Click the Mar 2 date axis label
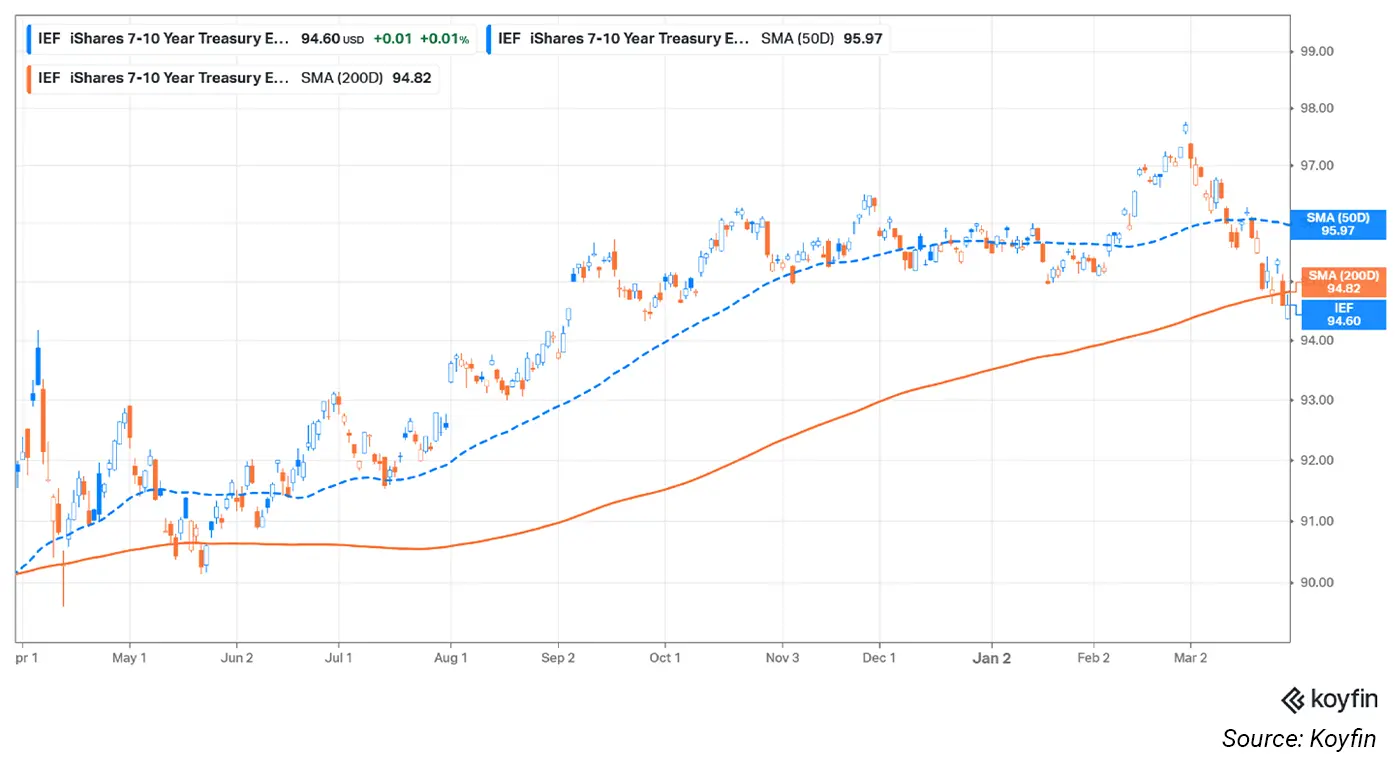This screenshot has width=1400, height=774. click(x=1190, y=658)
